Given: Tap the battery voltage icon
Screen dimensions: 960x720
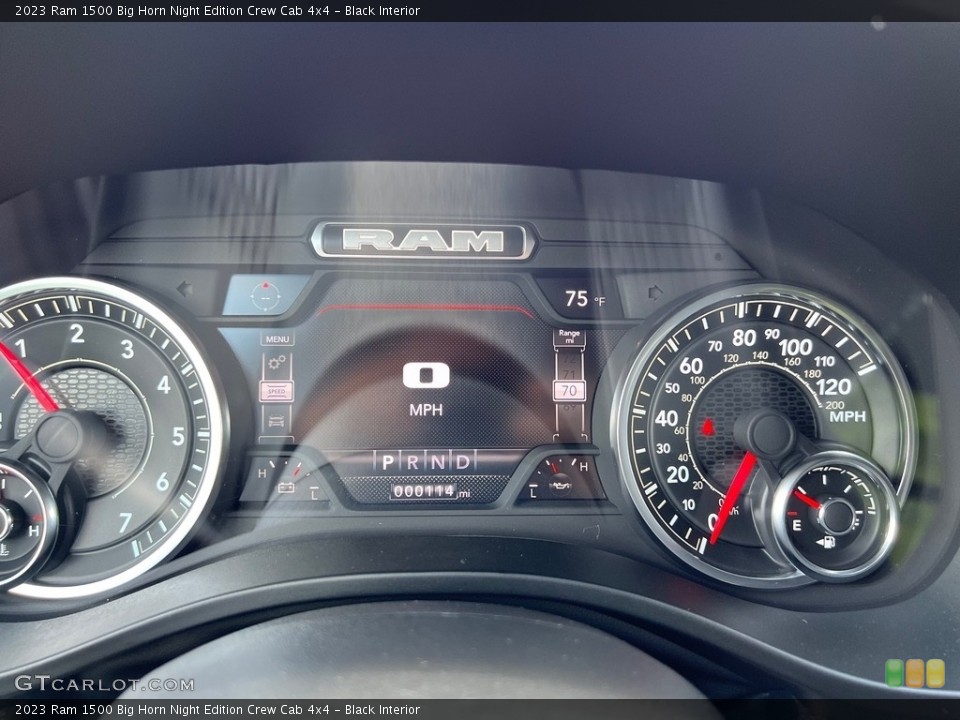Looking at the screenshot, I should click(286, 488).
